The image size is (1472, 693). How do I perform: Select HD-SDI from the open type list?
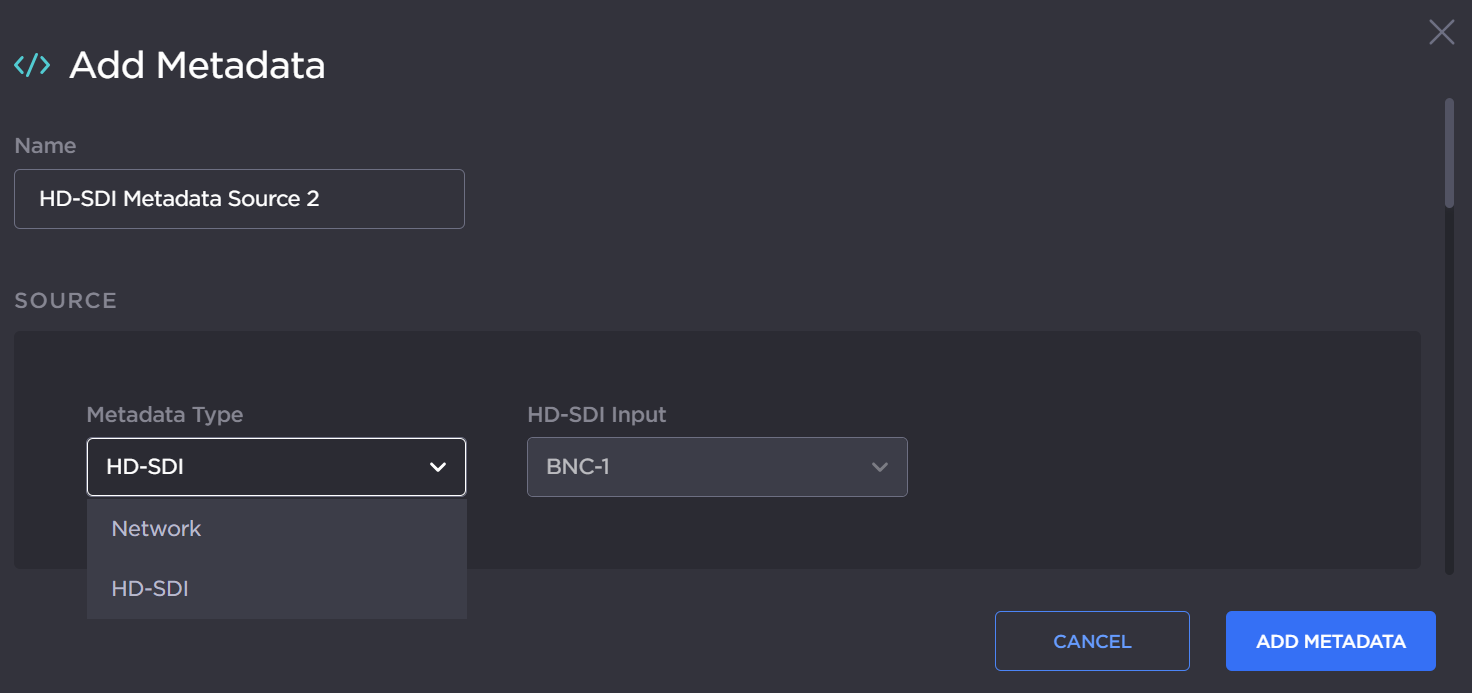pyautogui.click(x=149, y=588)
